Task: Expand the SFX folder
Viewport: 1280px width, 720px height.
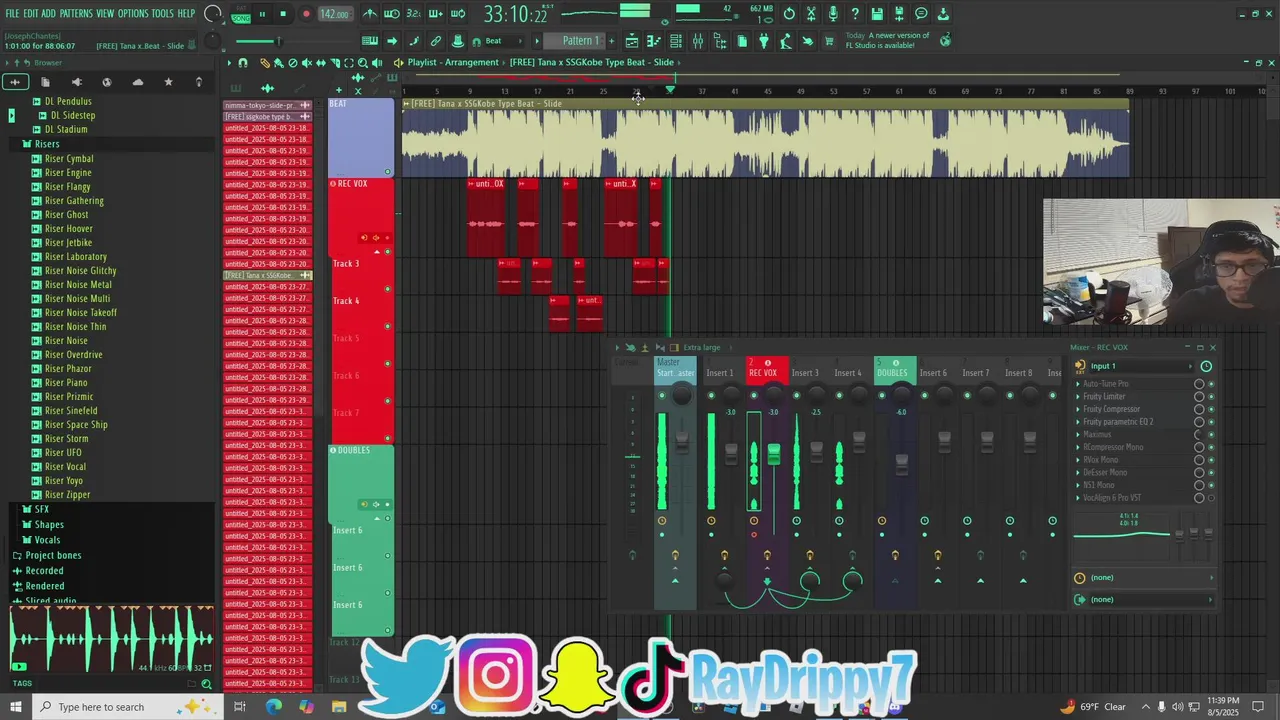Action: pos(42,509)
